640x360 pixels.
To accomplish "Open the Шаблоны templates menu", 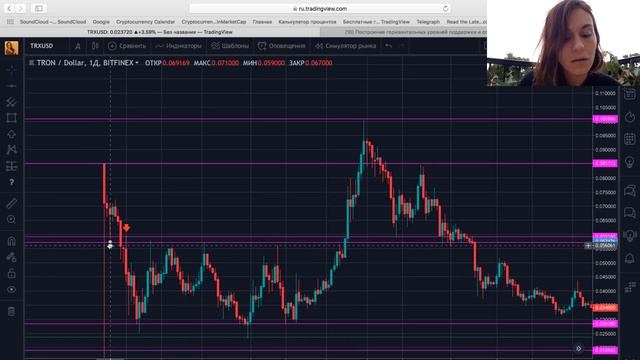I will (230, 46).
